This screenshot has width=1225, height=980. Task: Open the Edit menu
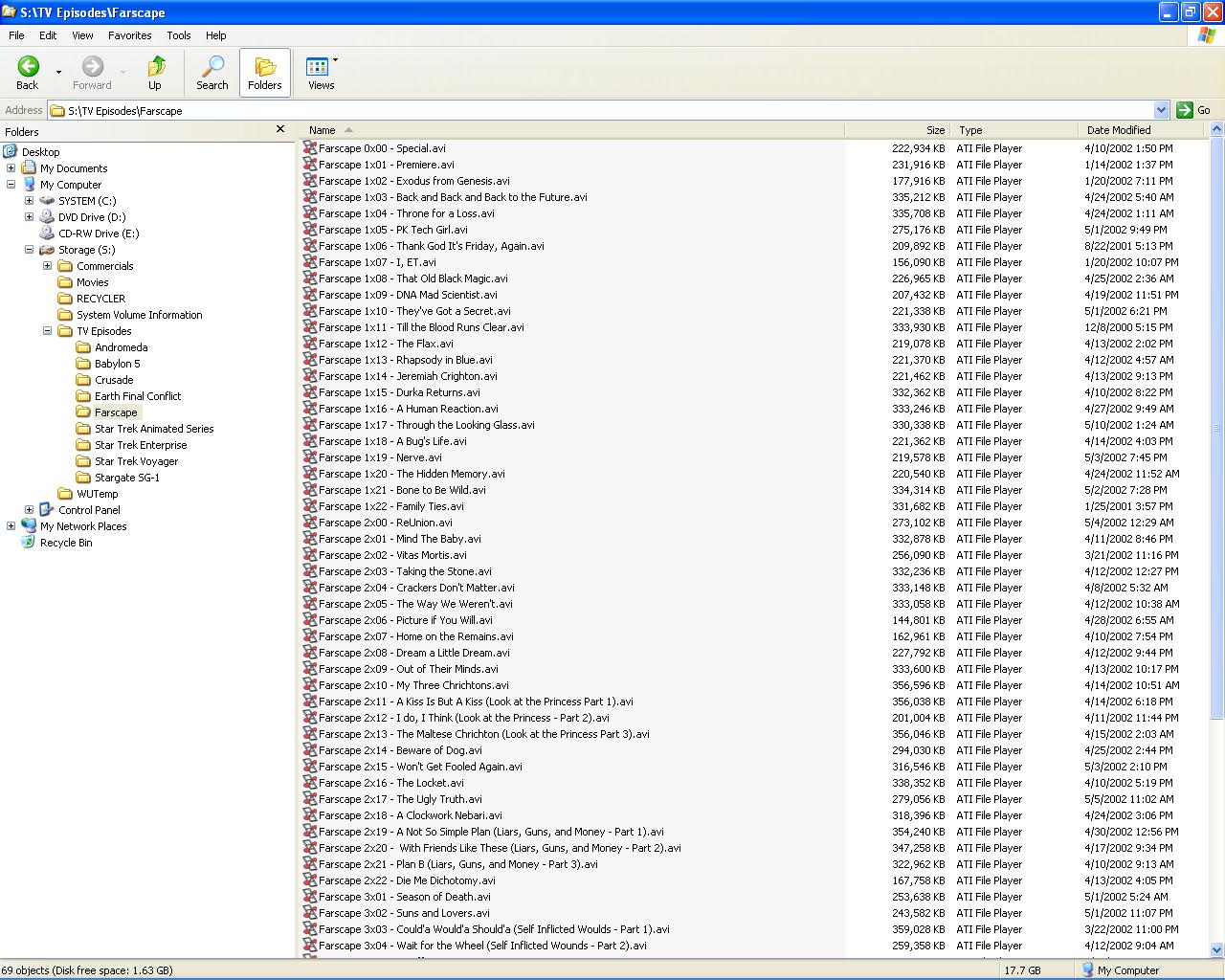coord(48,35)
